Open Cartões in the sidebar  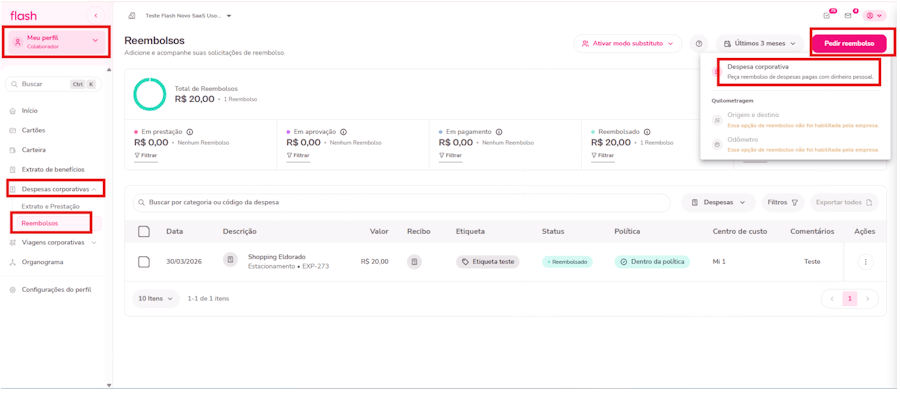(33, 130)
